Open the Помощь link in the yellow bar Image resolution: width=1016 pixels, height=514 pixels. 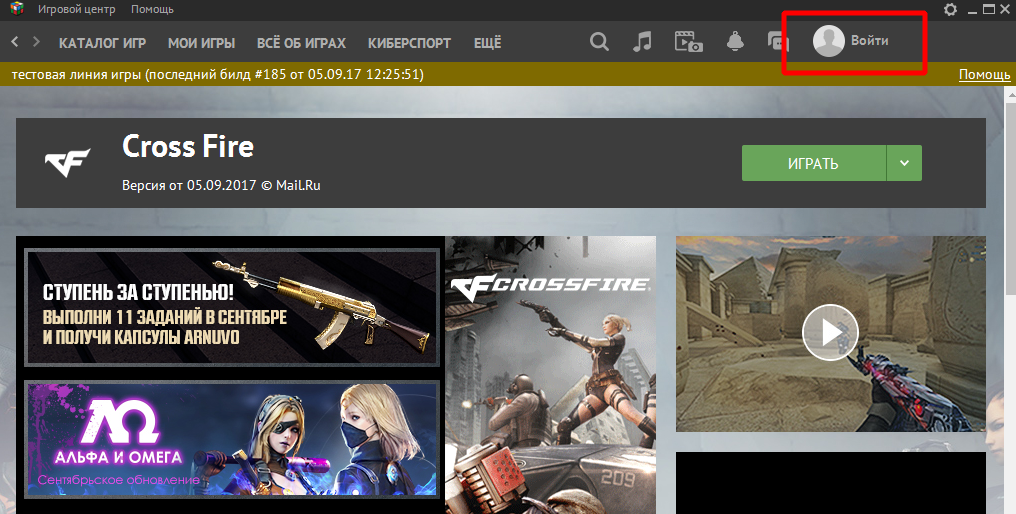(984, 75)
